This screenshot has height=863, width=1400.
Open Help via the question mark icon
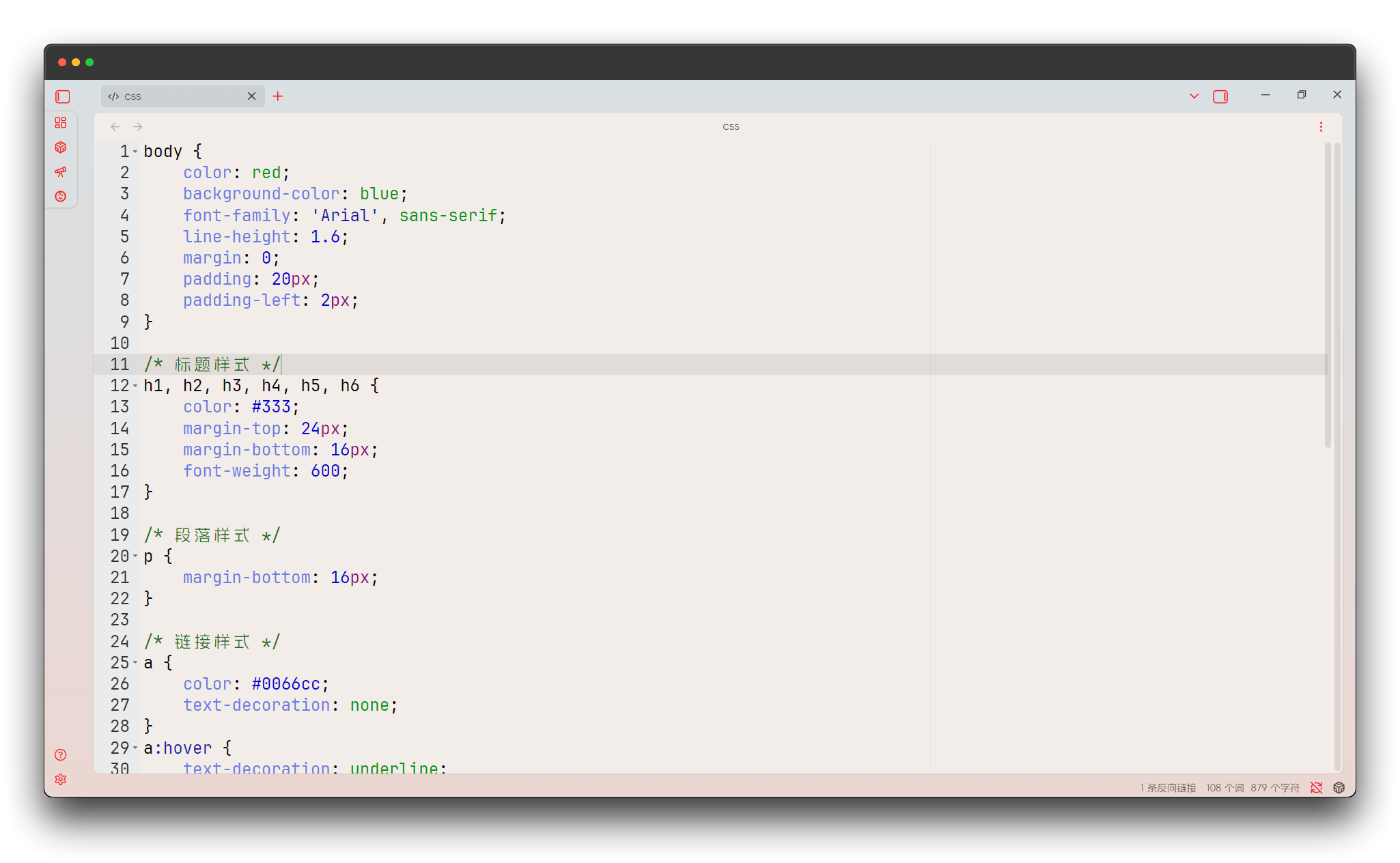pos(60,754)
